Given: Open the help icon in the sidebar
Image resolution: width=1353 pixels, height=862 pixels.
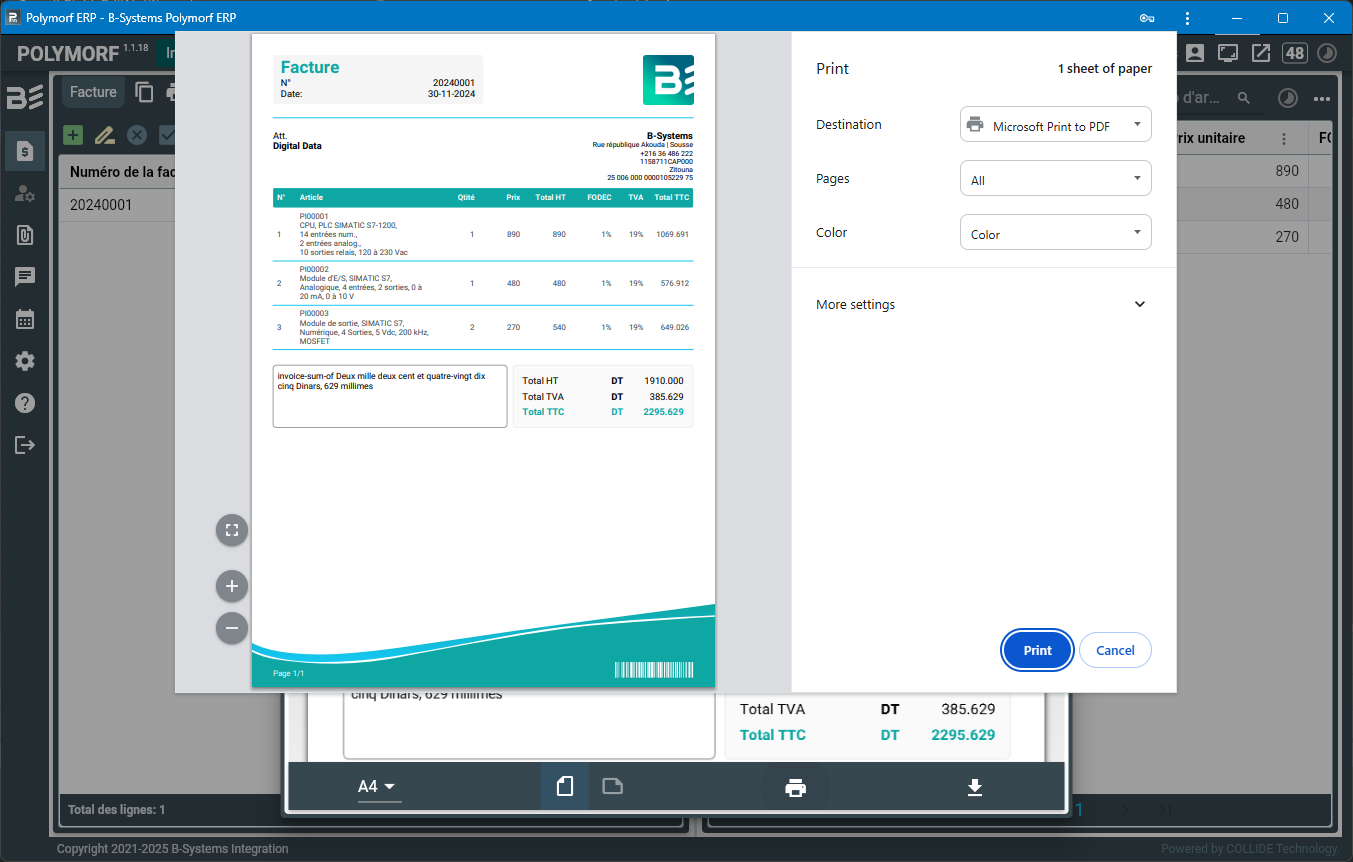Looking at the screenshot, I should [x=25, y=403].
